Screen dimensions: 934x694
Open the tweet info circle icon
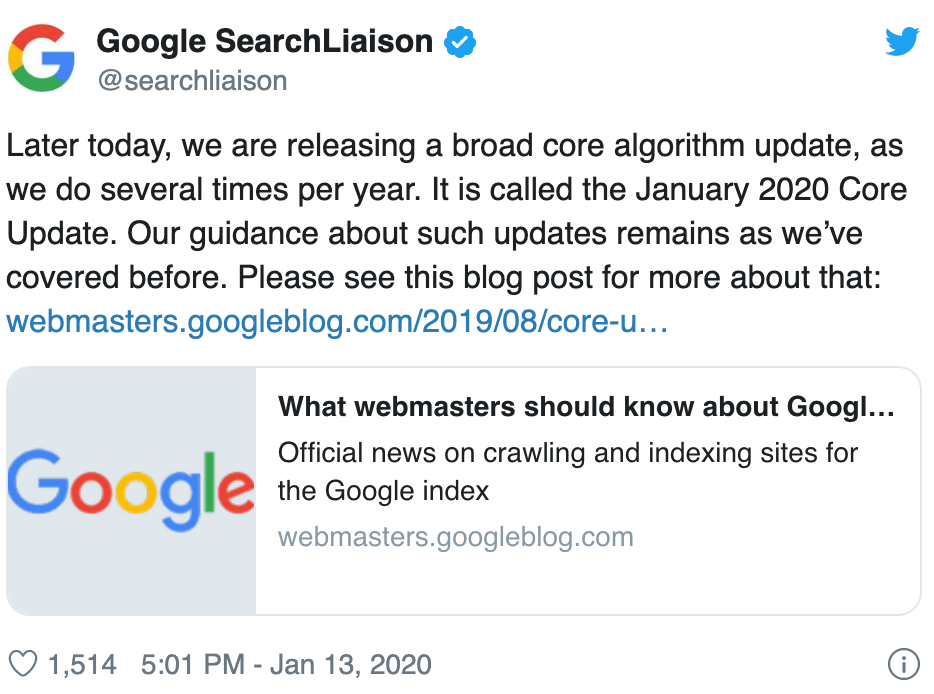(x=903, y=664)
